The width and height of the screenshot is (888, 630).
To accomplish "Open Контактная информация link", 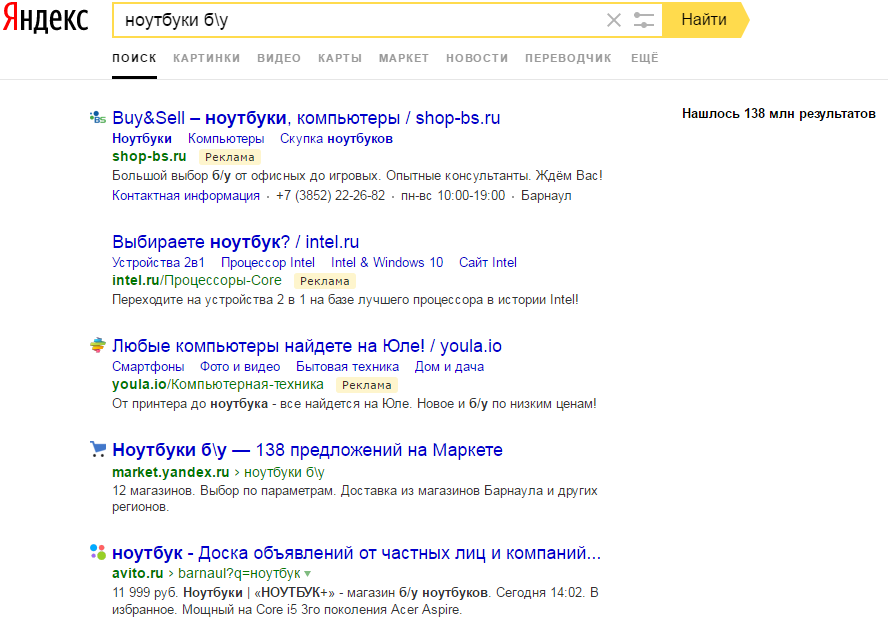I will (x=186, y=195).
